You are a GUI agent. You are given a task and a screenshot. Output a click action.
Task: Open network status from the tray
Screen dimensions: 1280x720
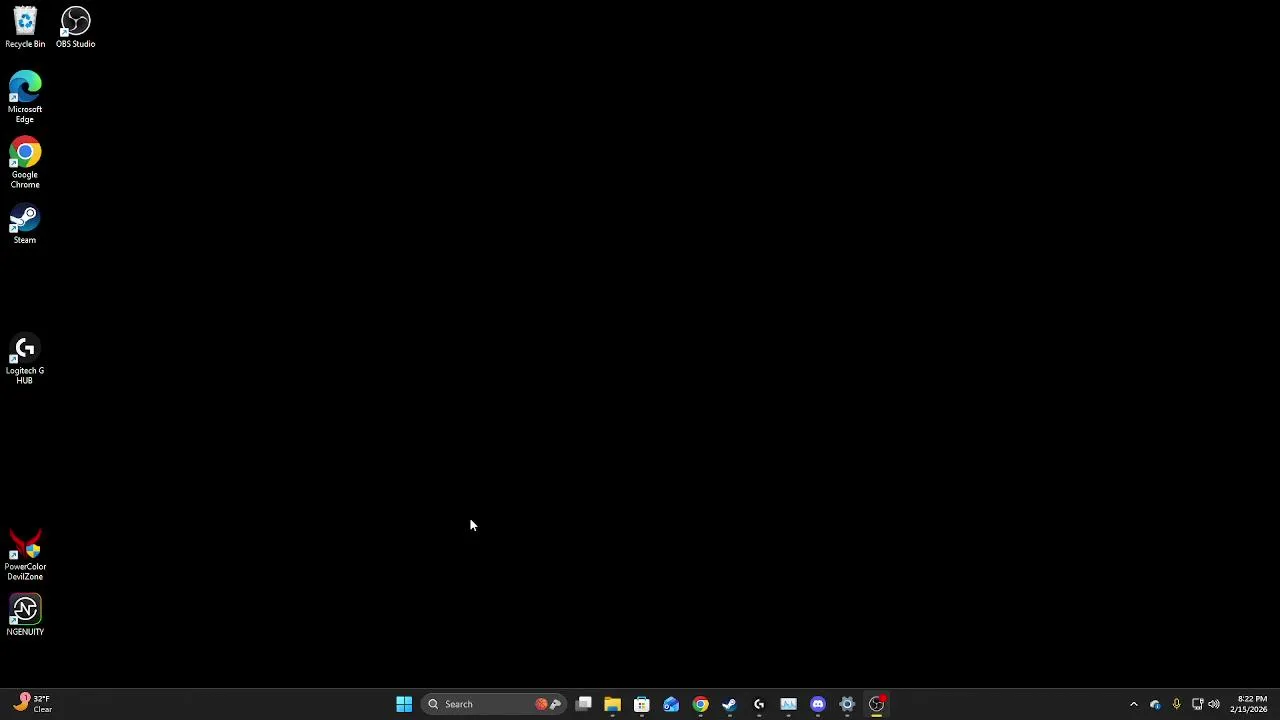click(x=1197, y=704)
